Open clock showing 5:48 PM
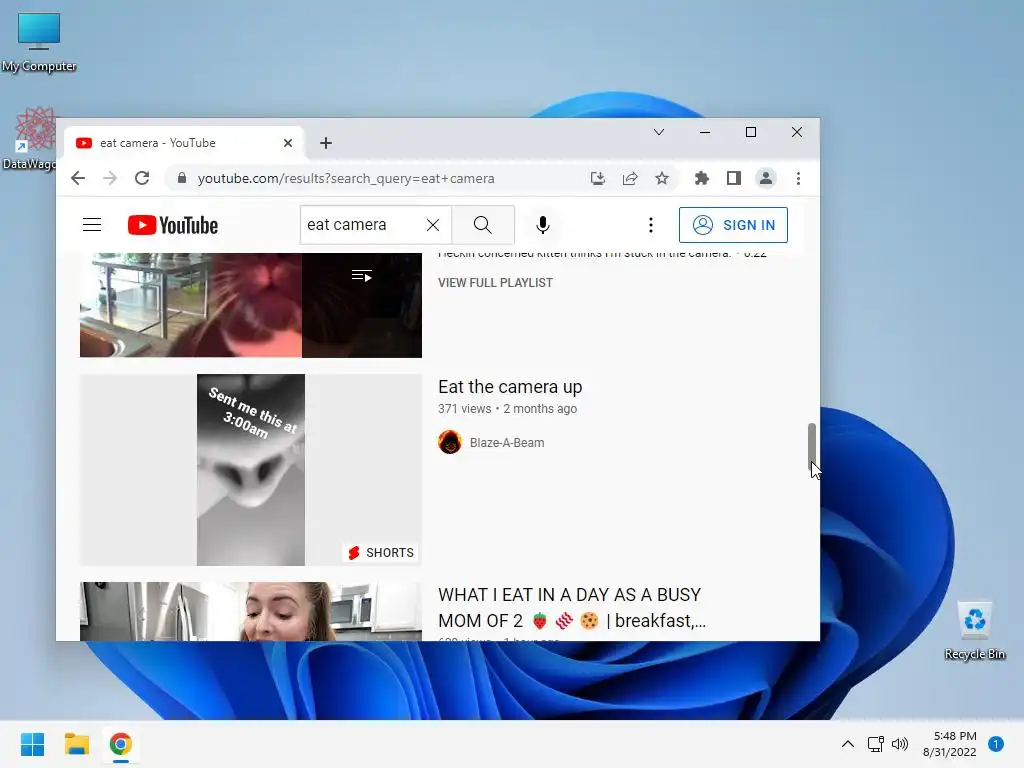The image size is (1024, 768). coord(950,744)
